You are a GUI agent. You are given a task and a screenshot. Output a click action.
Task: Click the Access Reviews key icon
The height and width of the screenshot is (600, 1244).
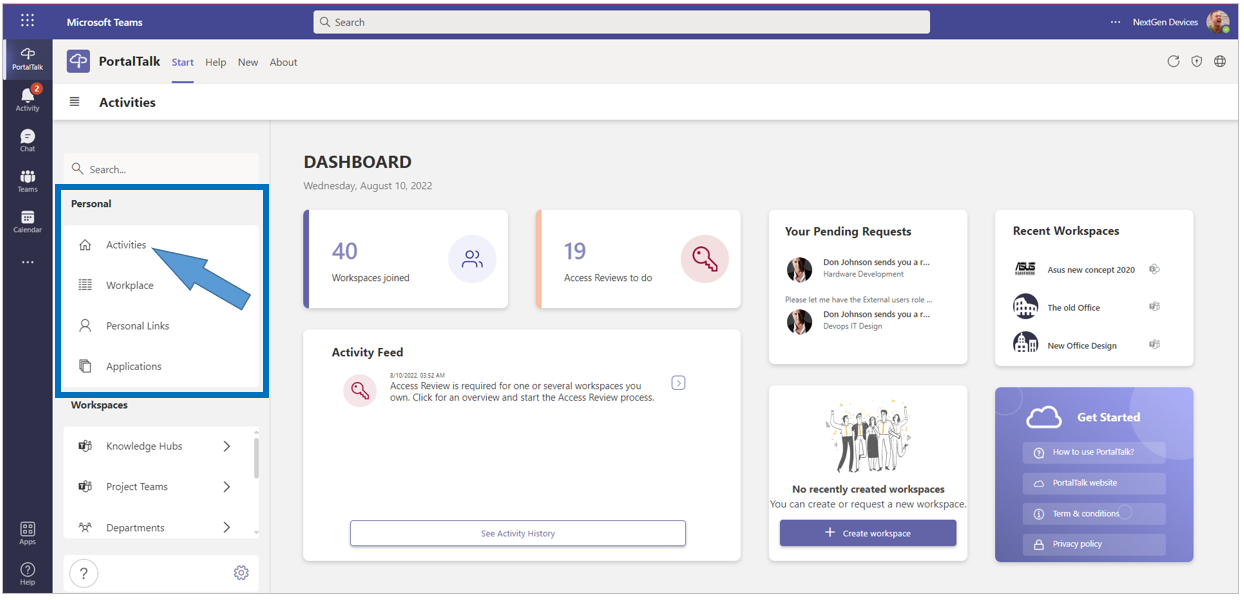pyautogui.click(x=705, y=260)
